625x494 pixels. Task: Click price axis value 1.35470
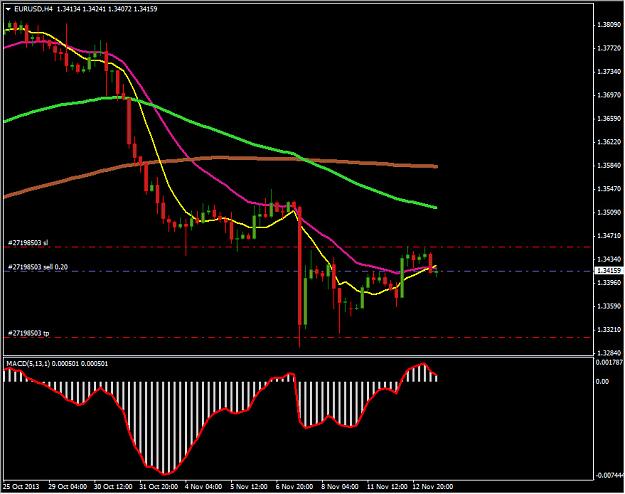(609, 189)
